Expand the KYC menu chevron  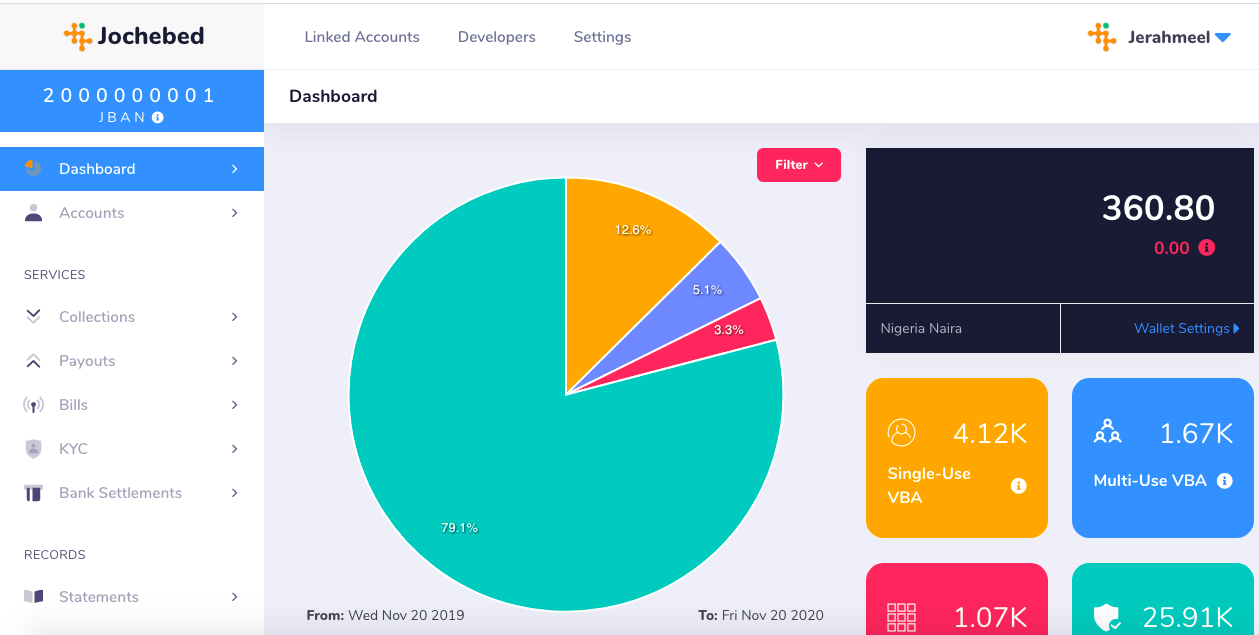coord(235,449)
